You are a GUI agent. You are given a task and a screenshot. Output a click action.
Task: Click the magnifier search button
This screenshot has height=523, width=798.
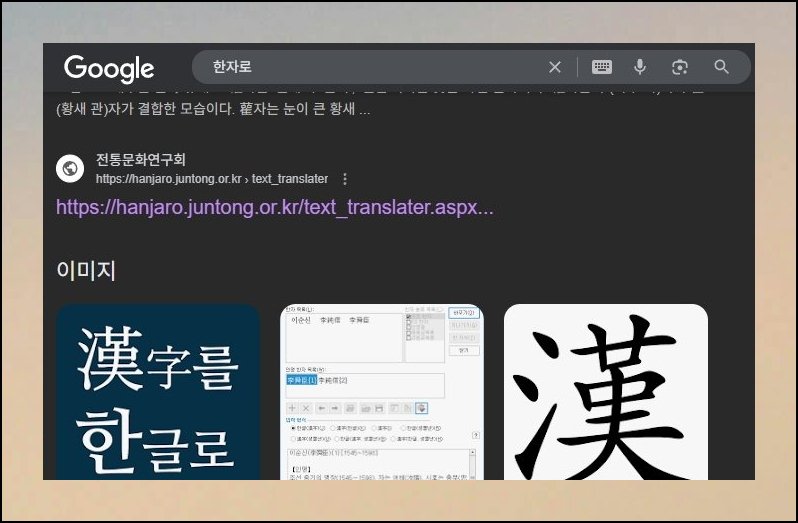pos(721,67)
